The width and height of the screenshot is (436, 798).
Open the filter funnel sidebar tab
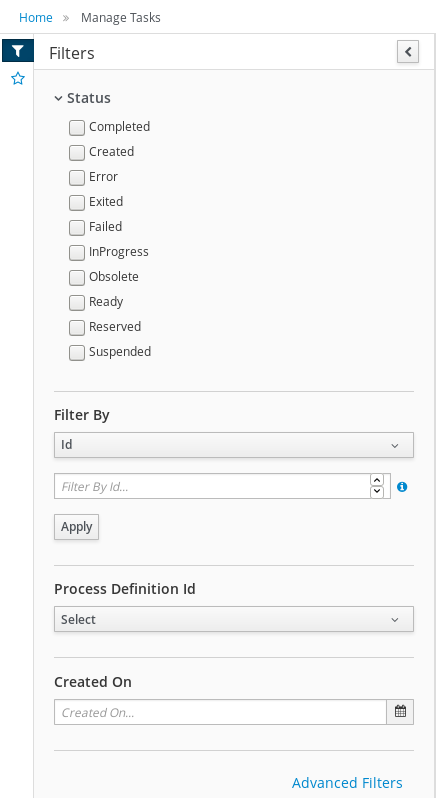coord(18,50)
